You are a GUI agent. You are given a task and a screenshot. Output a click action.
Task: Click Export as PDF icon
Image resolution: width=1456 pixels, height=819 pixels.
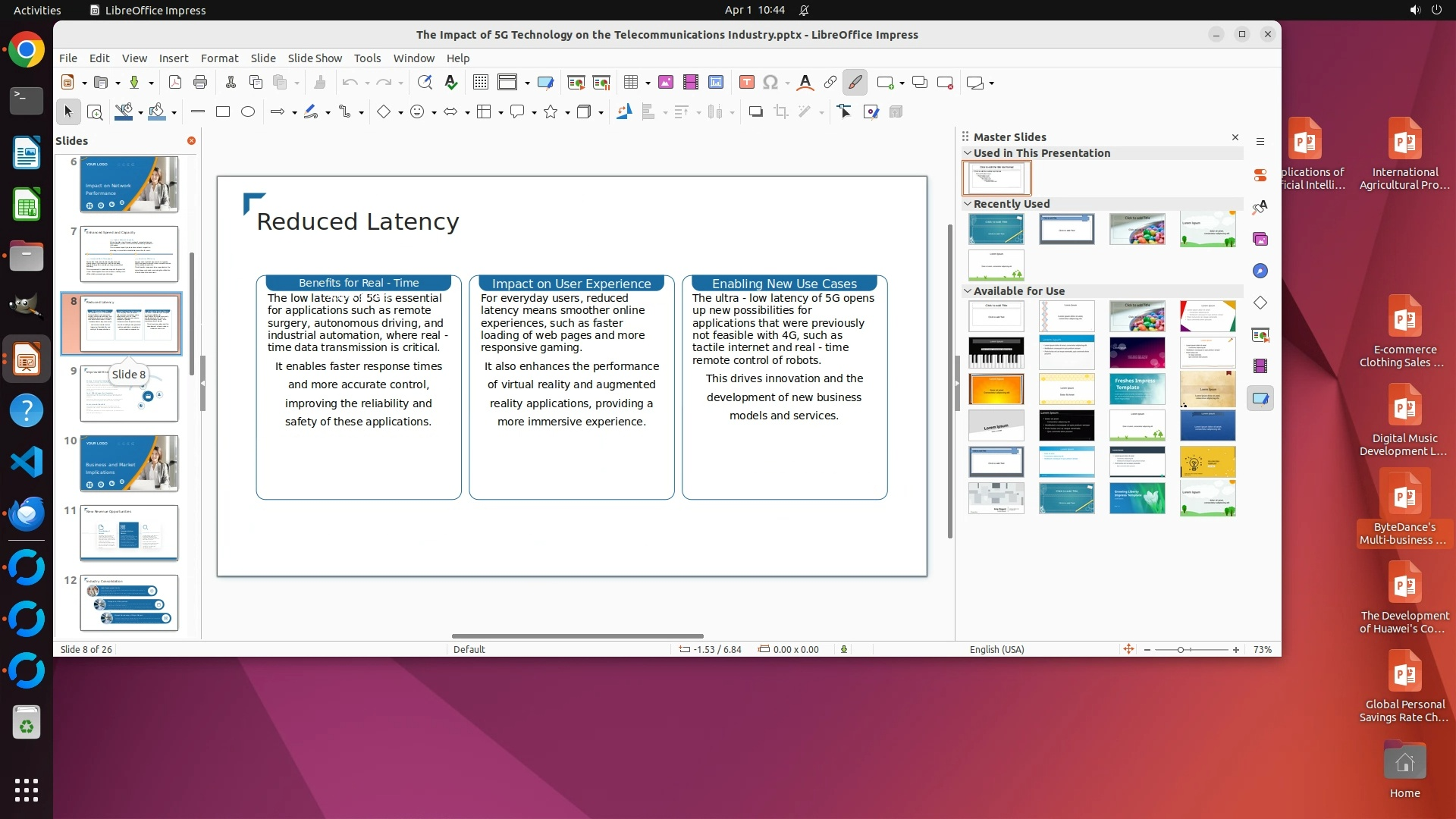tap(175, 83)
